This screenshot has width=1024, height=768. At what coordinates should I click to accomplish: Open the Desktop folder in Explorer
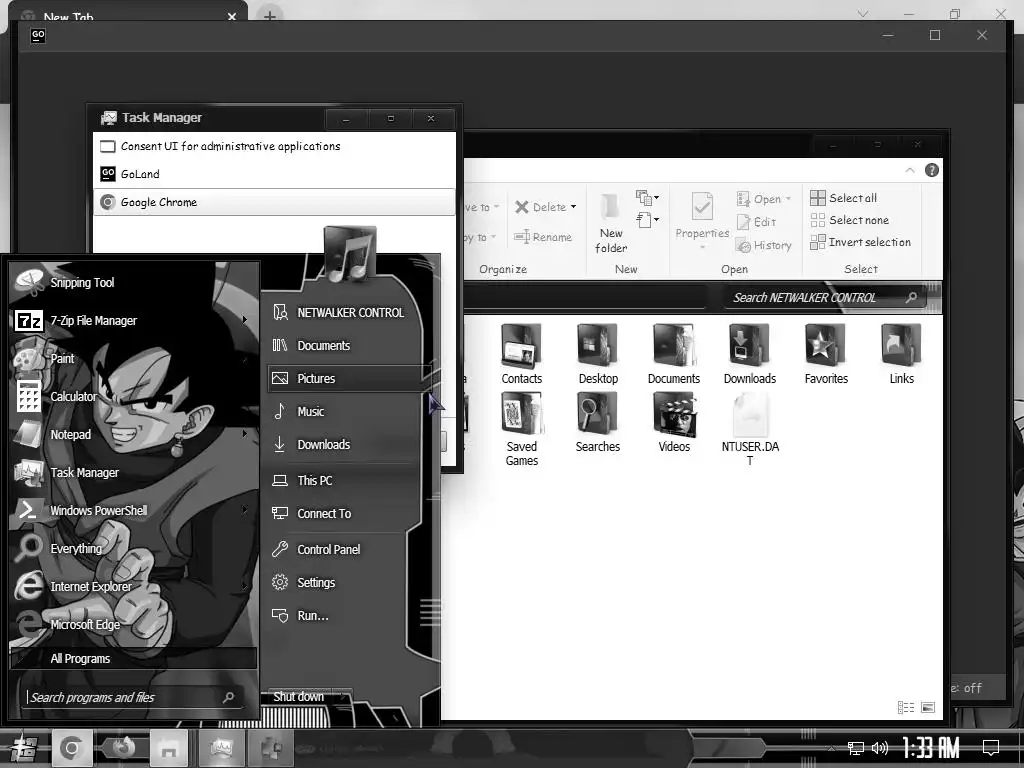point(598,354)
